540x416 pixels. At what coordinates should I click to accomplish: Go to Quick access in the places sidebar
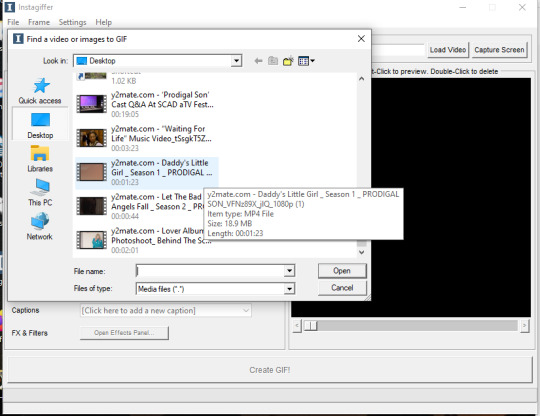[40, 91]
